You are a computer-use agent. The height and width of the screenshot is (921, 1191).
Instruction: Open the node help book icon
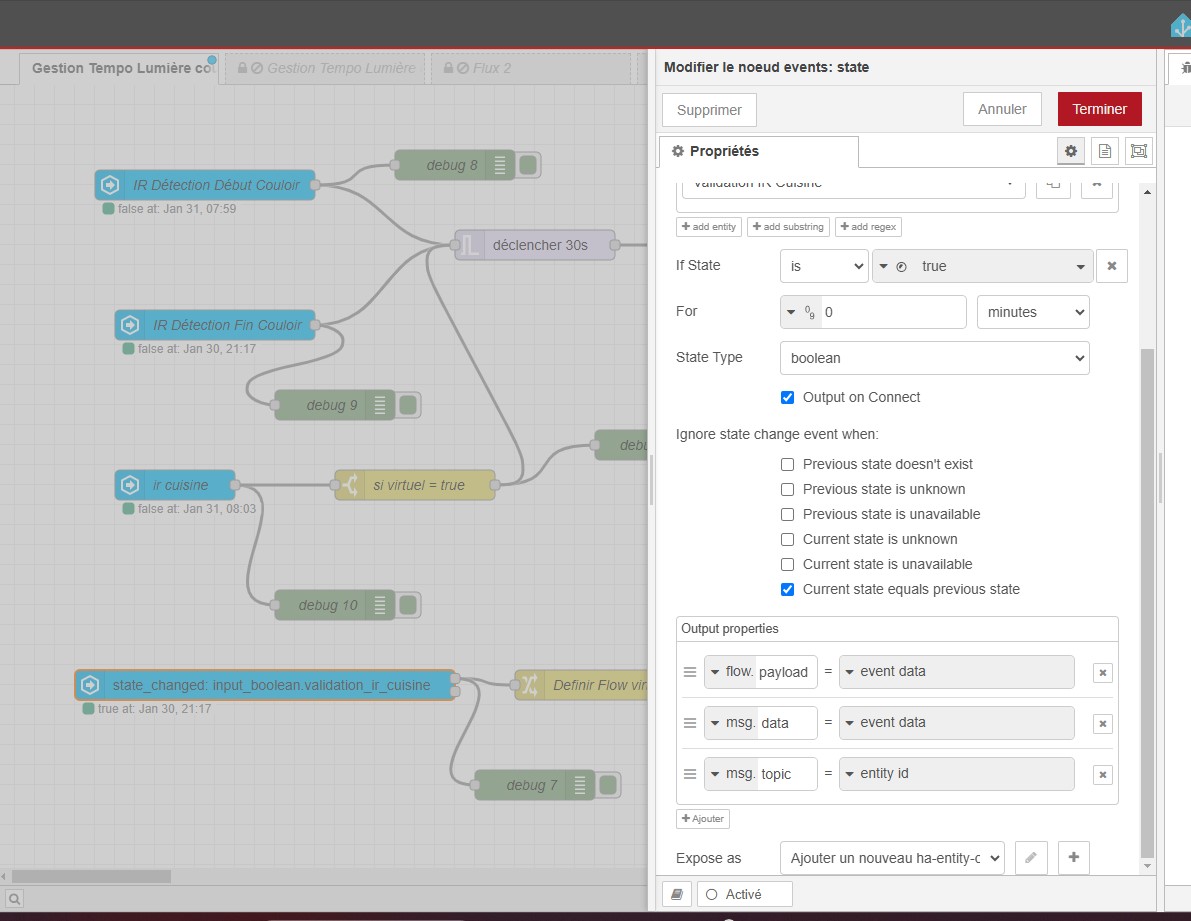coord(677,894)
